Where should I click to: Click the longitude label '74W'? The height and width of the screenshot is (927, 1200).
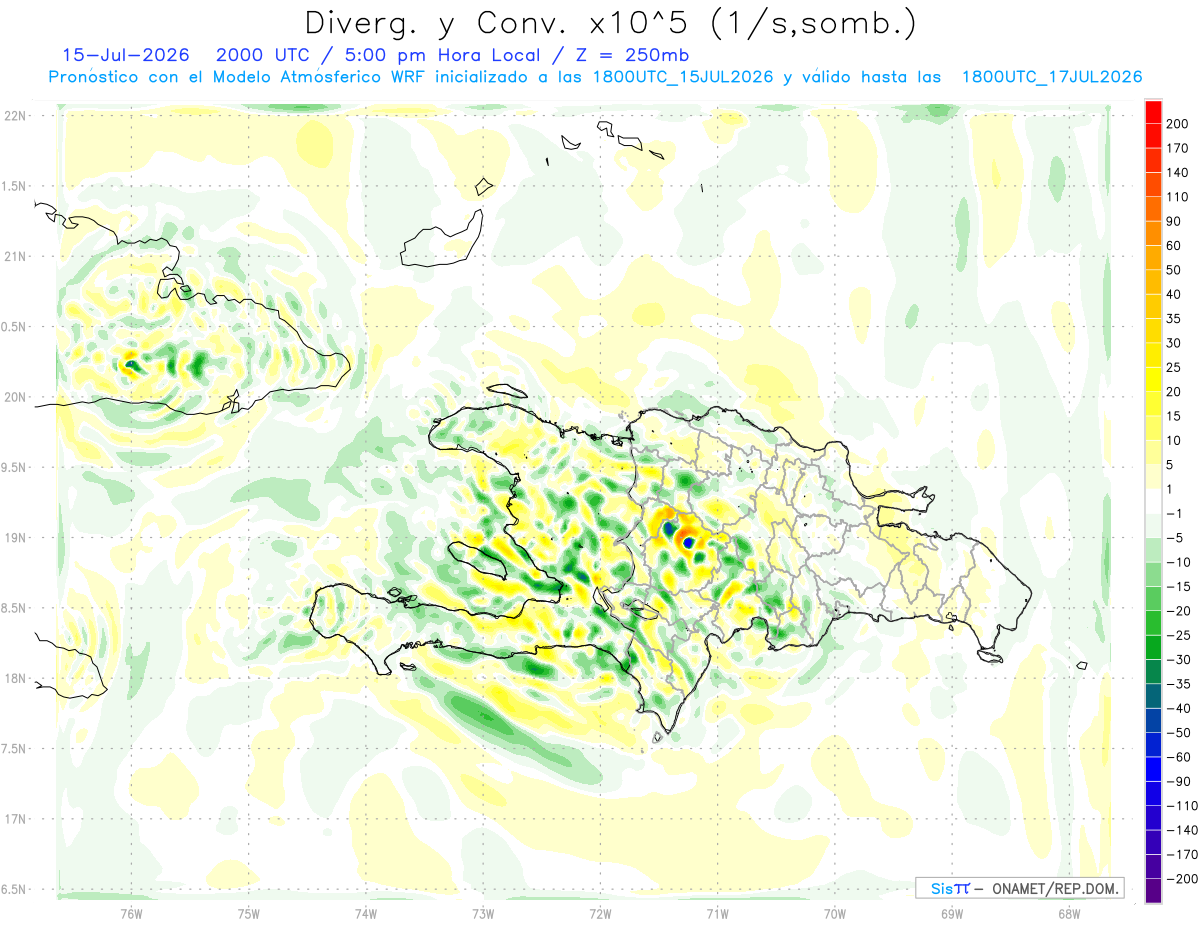tap(366, 913)
